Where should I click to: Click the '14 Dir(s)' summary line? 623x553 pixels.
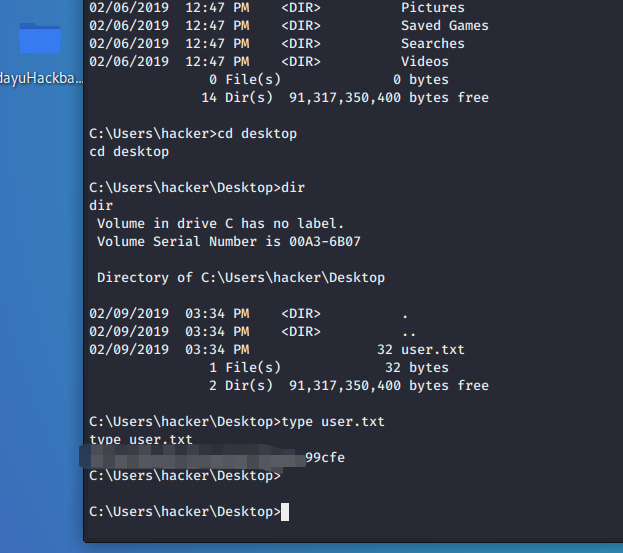(x=345, y=98)
